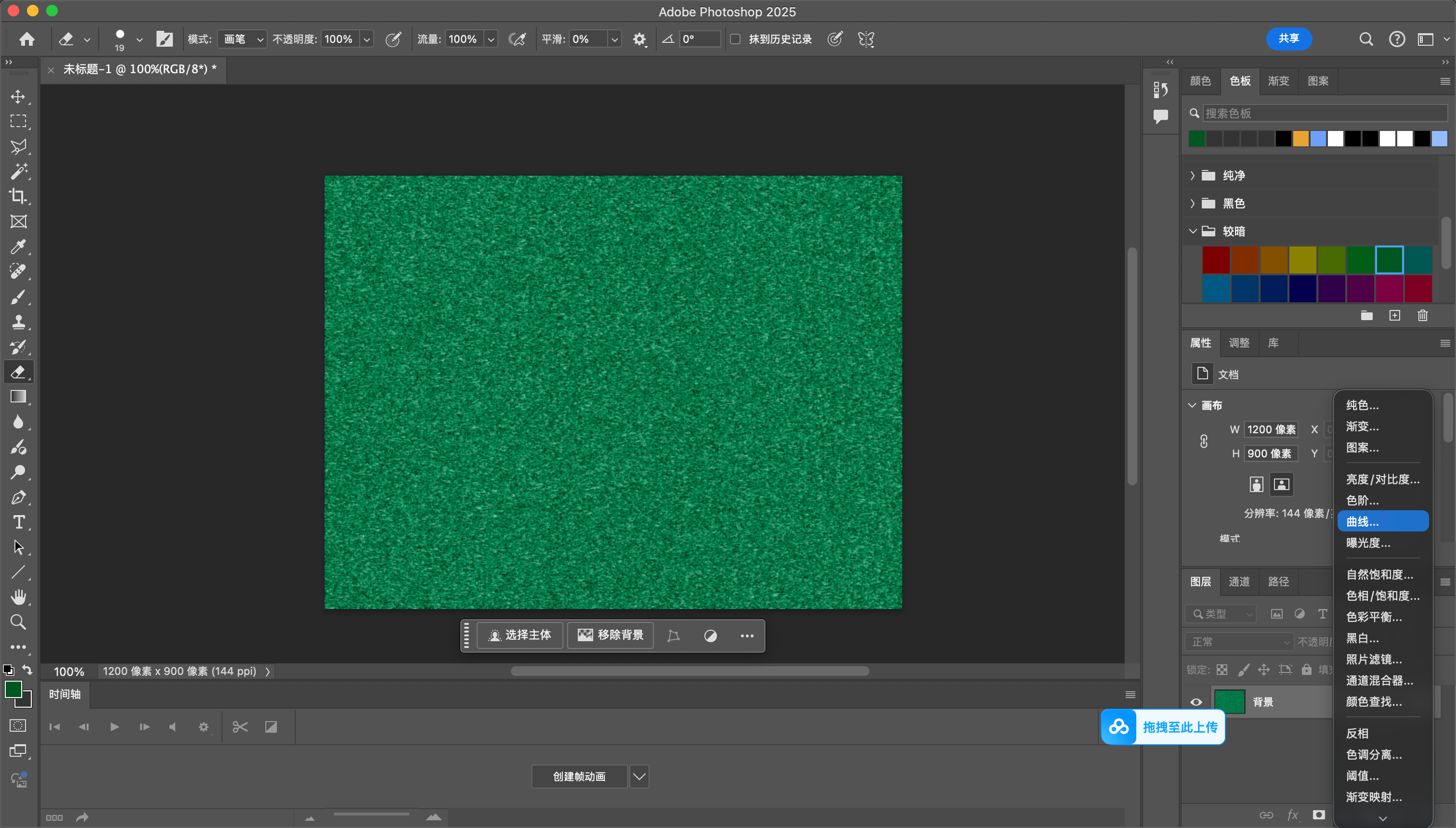Open dropdown arrow next to 创建帧动画
Viewport: 1456px width, 828px height.
639,776
